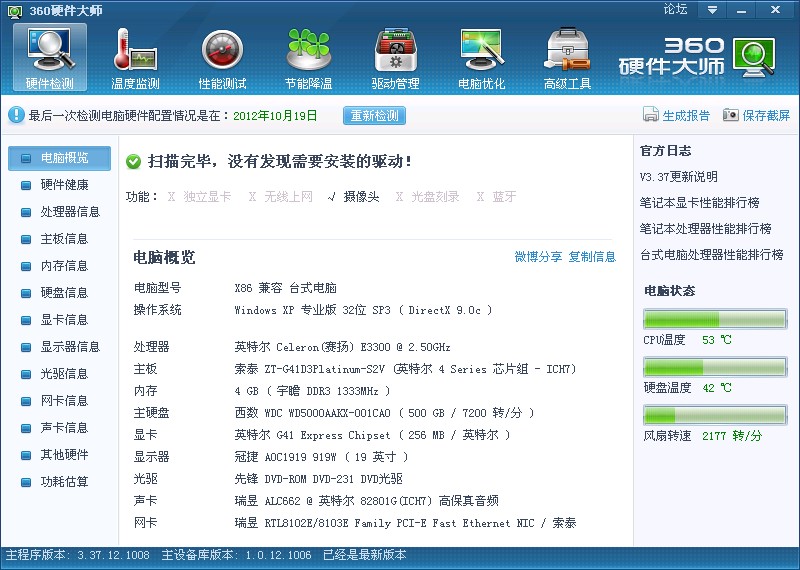This screenshot has height=570, width=800.
Task: Select 光驱信息 in the sidebar
Action: [59, 374]
